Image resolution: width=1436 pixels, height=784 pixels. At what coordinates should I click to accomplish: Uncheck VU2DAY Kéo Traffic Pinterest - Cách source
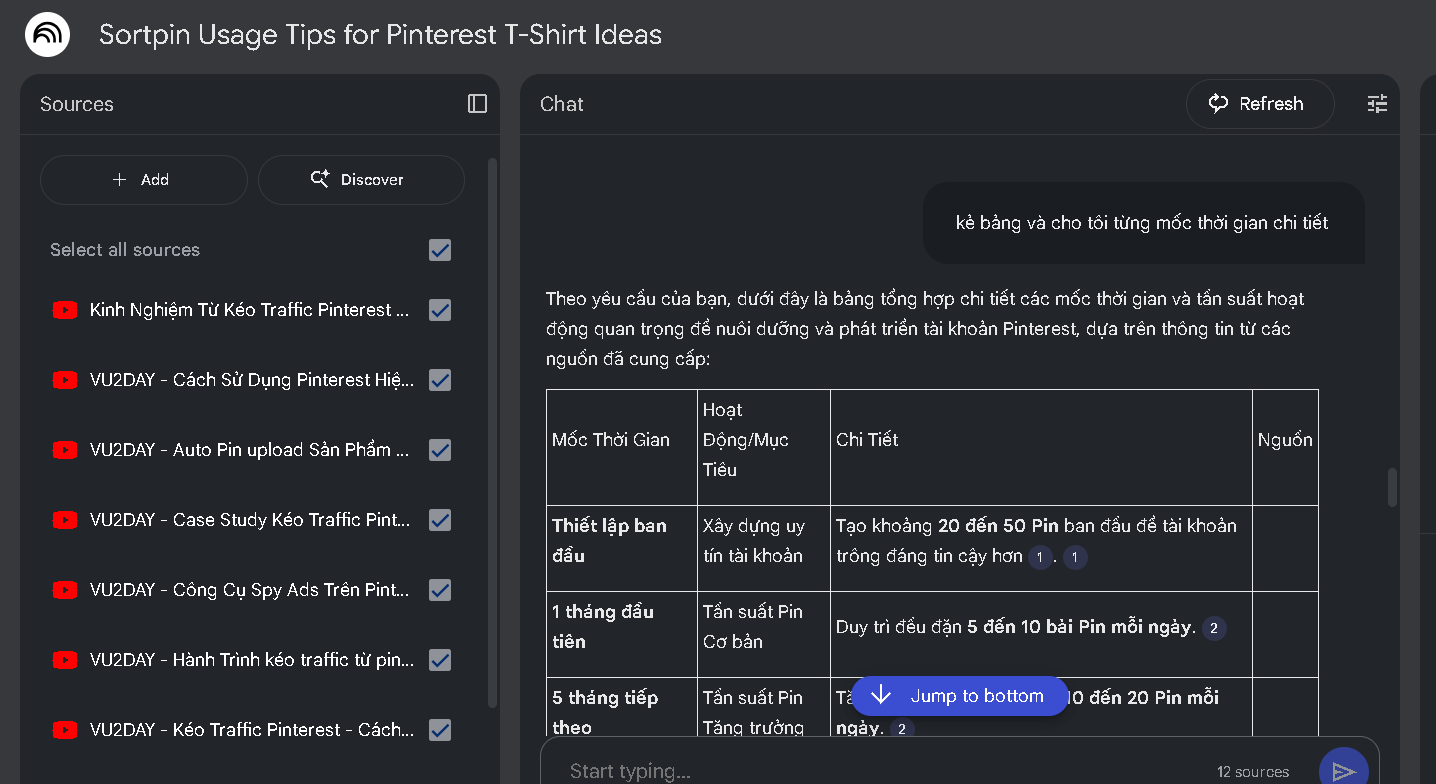[x=440, y=730]
